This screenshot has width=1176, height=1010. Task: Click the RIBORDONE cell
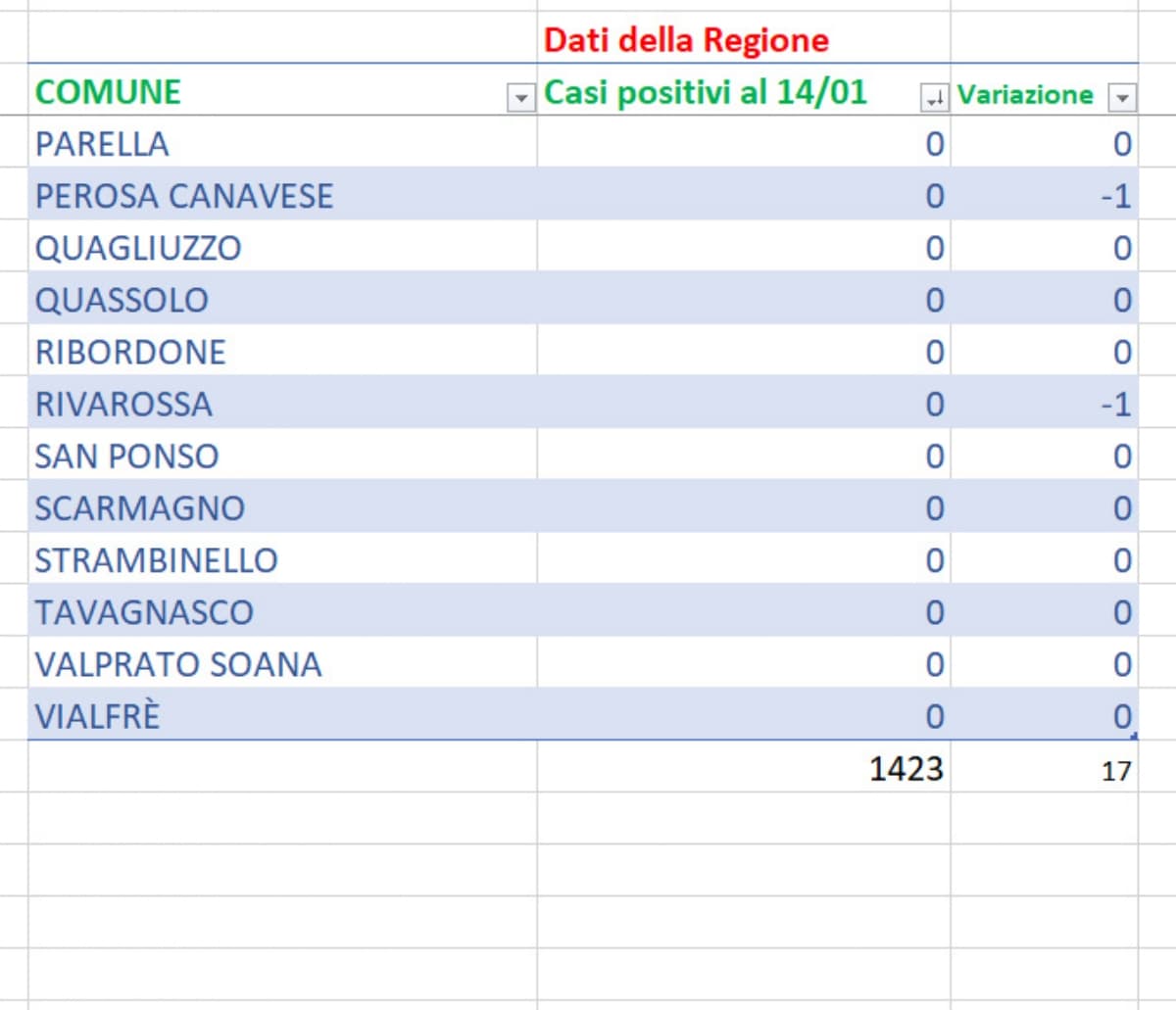tap(130, 352)
